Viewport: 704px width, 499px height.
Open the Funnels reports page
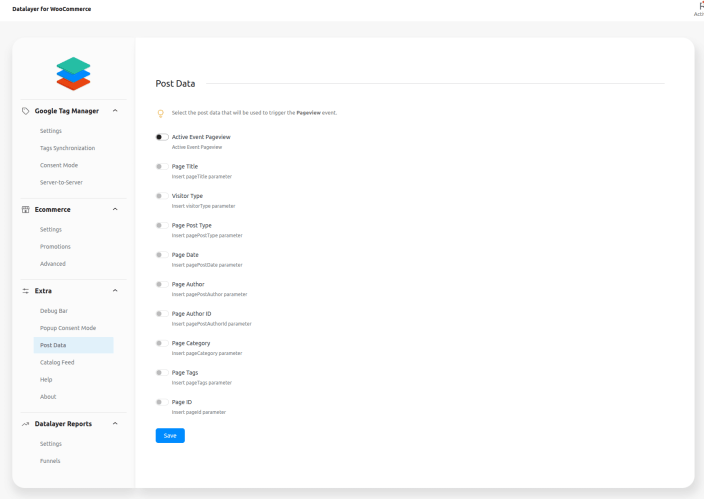[x=50, y=460]
